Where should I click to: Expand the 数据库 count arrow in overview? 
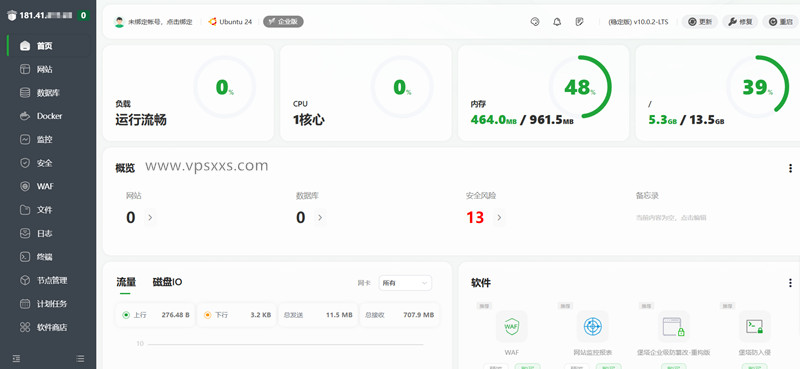point(320,218)
